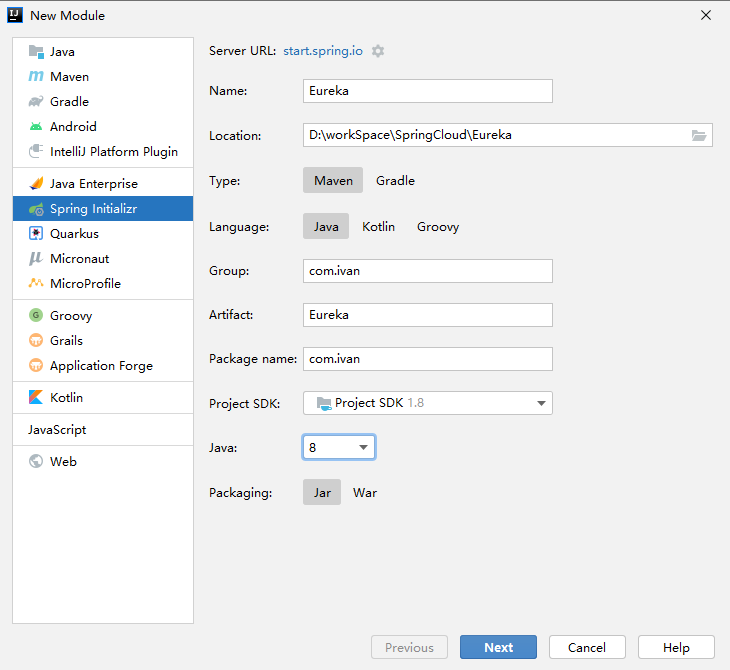The width and height of the screenshot is (730, 670).
Task: Select the Java folder icon in sidebar
Action: tap(36, 51)
